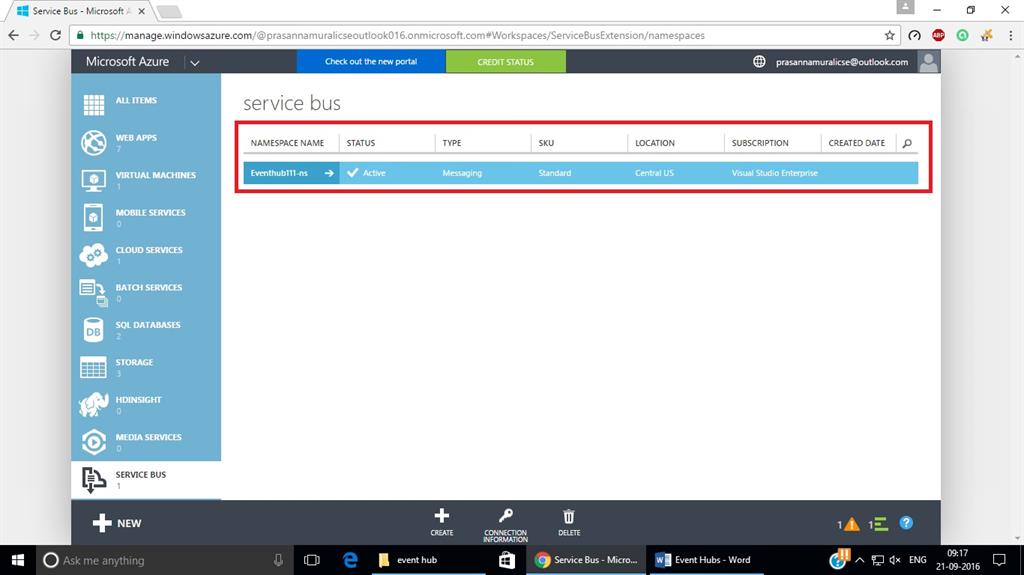This screenshot has width=1024, height=575.
Task: Click the Visual Studio Enterprise subscription cell
Action: pyautogui.click(x=775, y=173)
